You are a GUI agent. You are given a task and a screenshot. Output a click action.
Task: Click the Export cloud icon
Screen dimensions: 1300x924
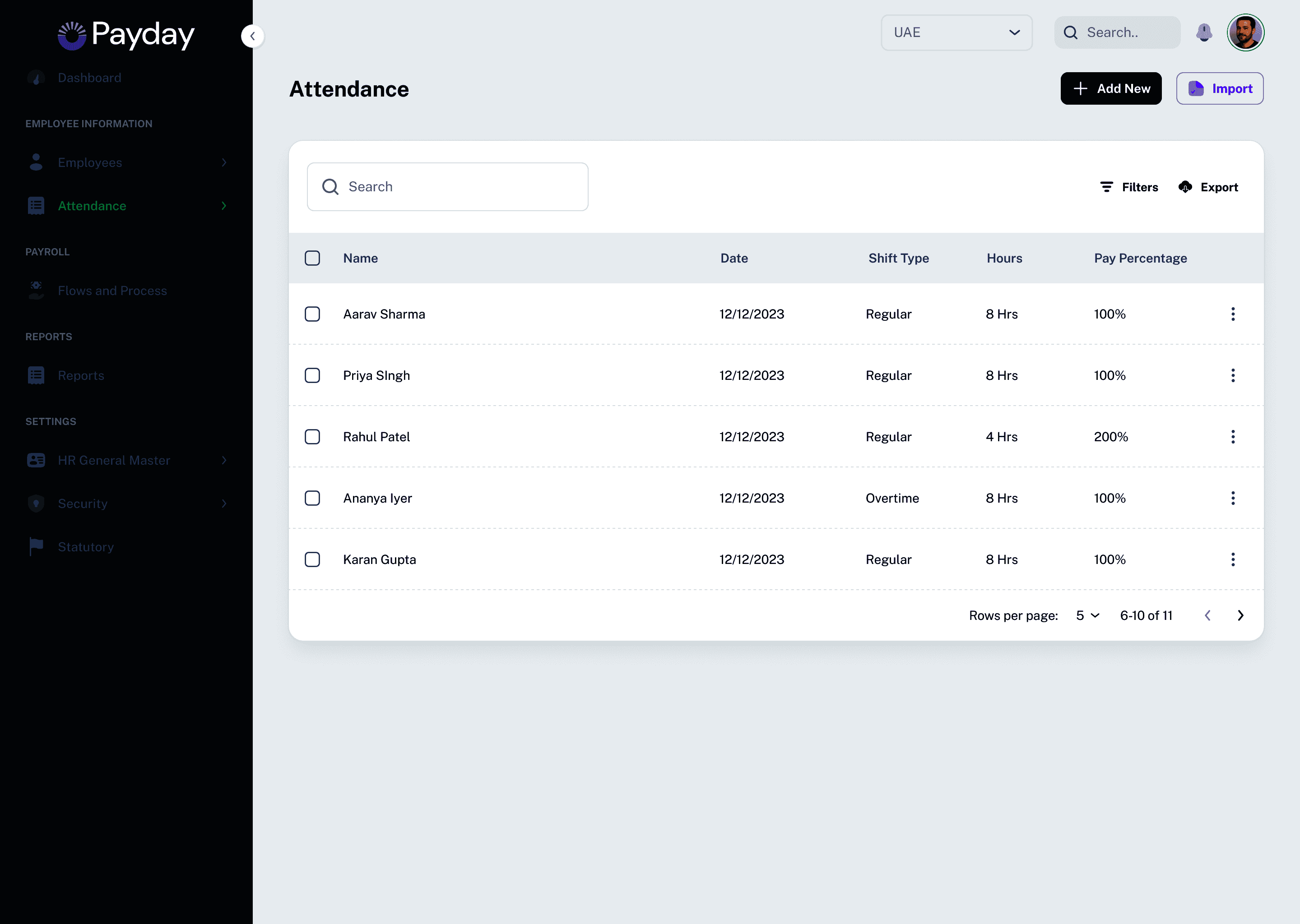pyautogui.click(x=1185, y=187)
